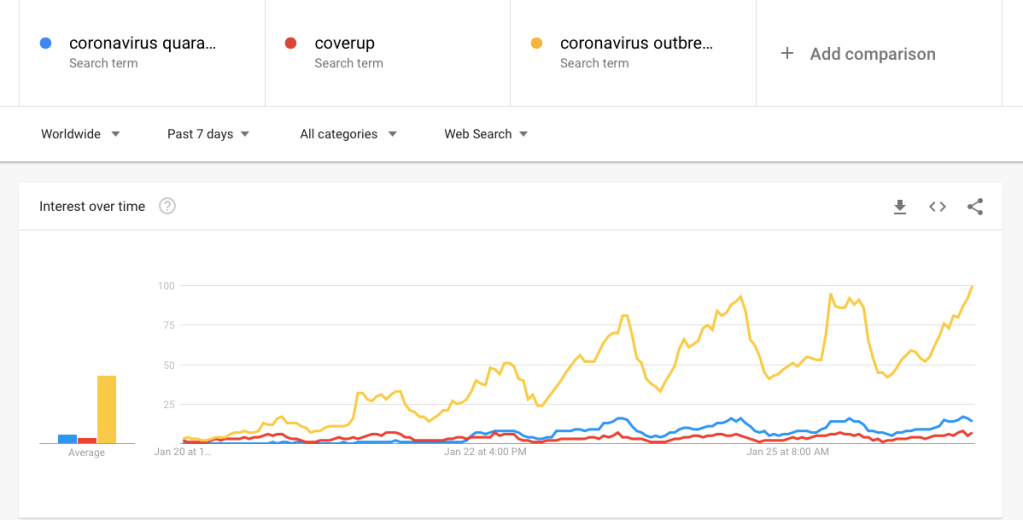Edit the coronavirus outbreak search term

coord(636,43)
